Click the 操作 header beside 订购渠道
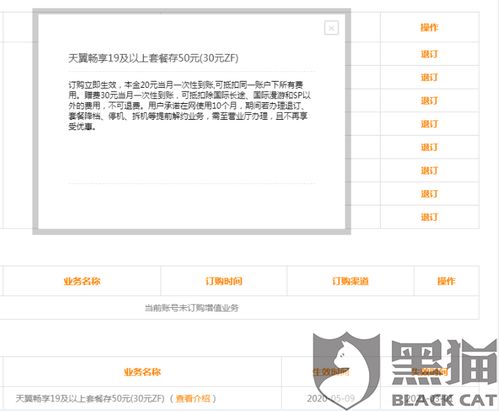 [x=446, y=281]
